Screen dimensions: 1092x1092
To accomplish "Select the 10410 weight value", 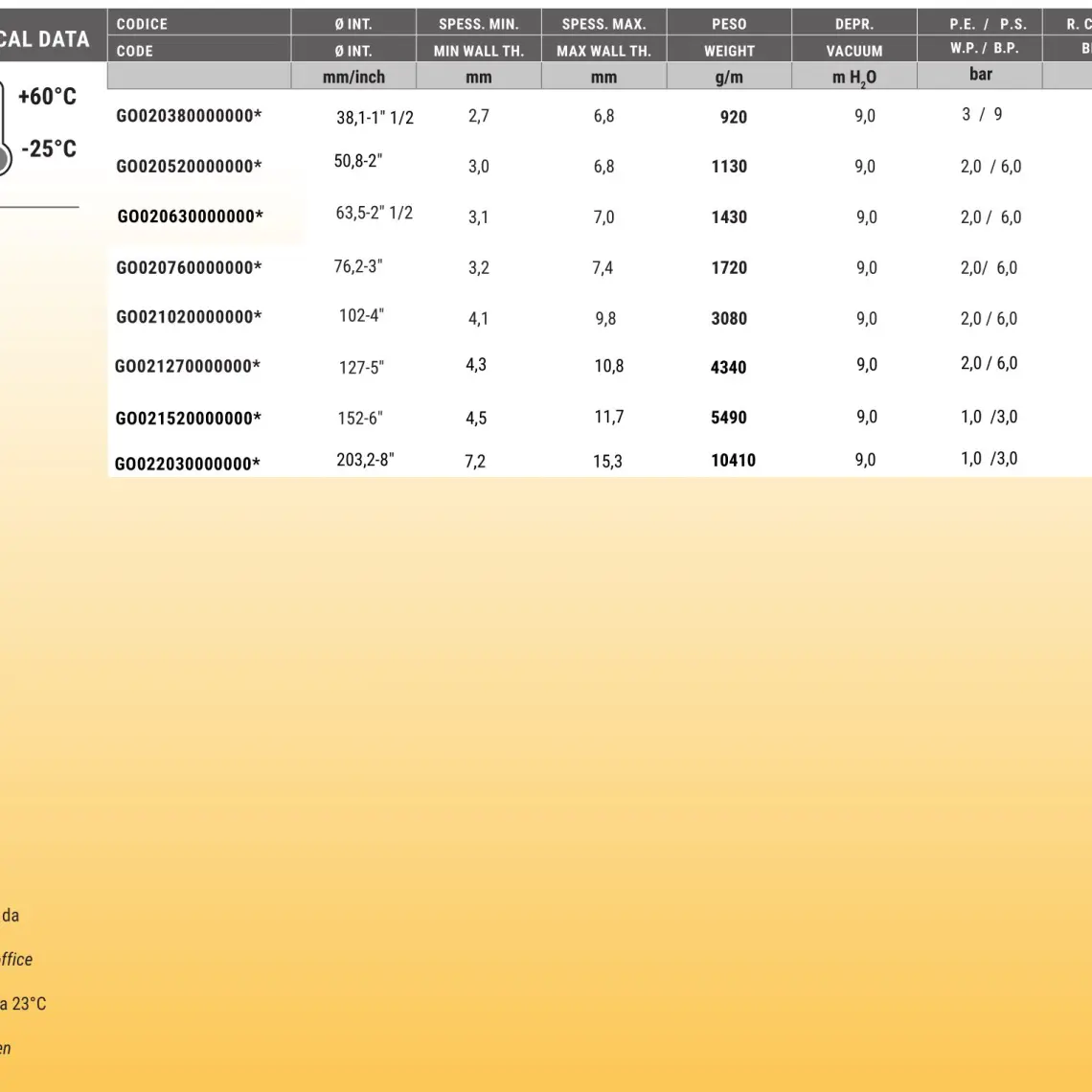I will 733,461.
